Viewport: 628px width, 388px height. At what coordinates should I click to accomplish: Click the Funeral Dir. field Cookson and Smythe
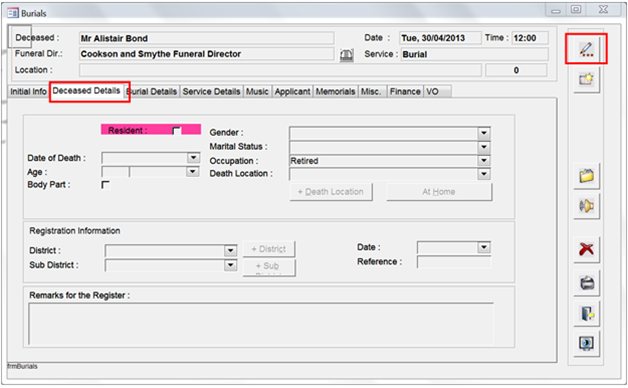[x=207, y=54]
